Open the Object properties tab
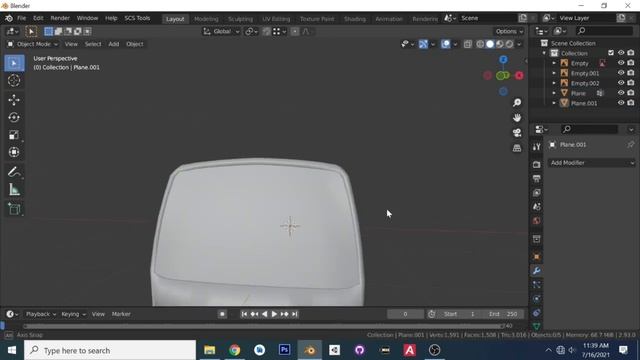The width and height of the screenshot is (640, 360). pyautogui.click(x=536, y=257)
